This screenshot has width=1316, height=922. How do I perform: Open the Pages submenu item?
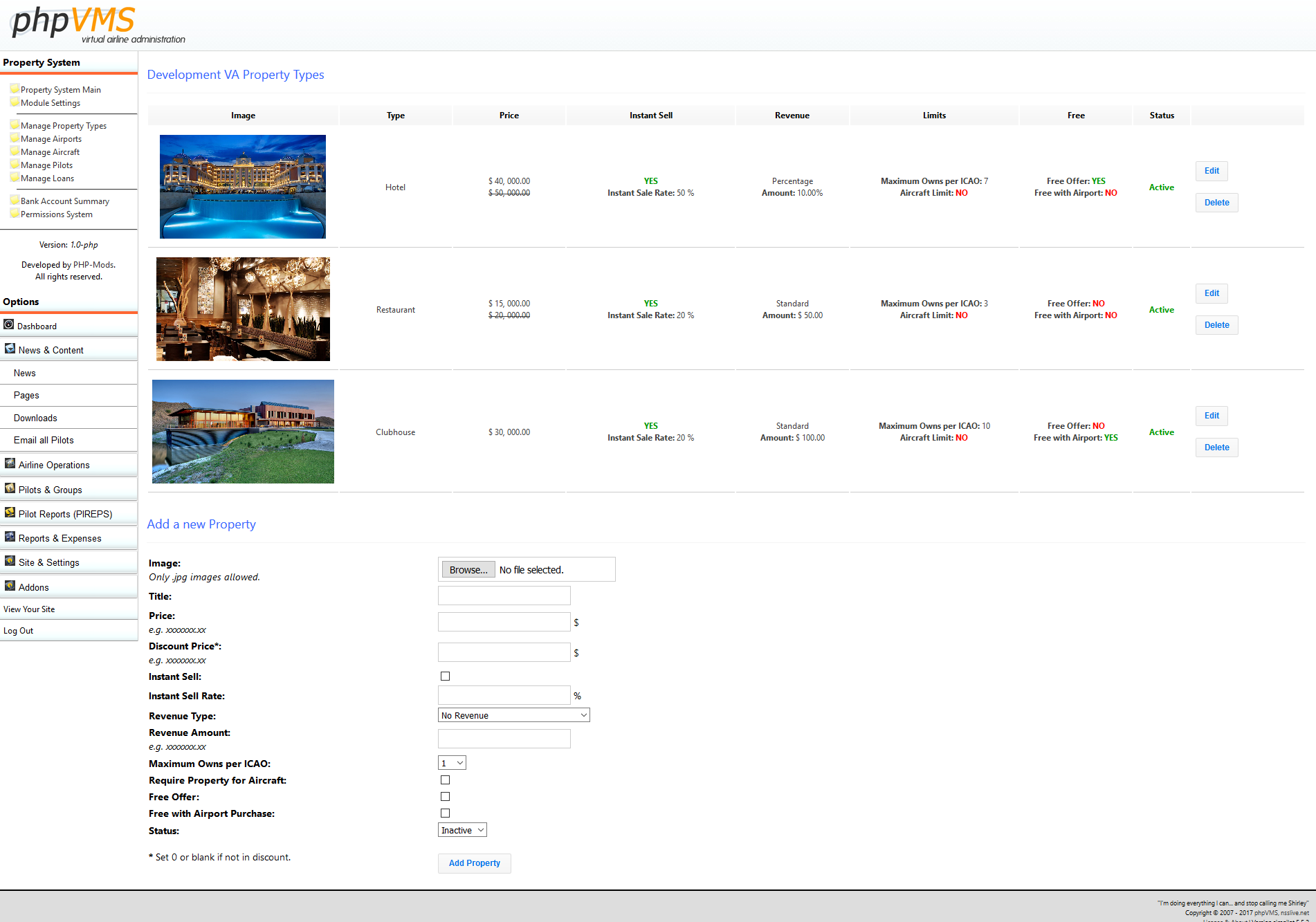point(68,395)
